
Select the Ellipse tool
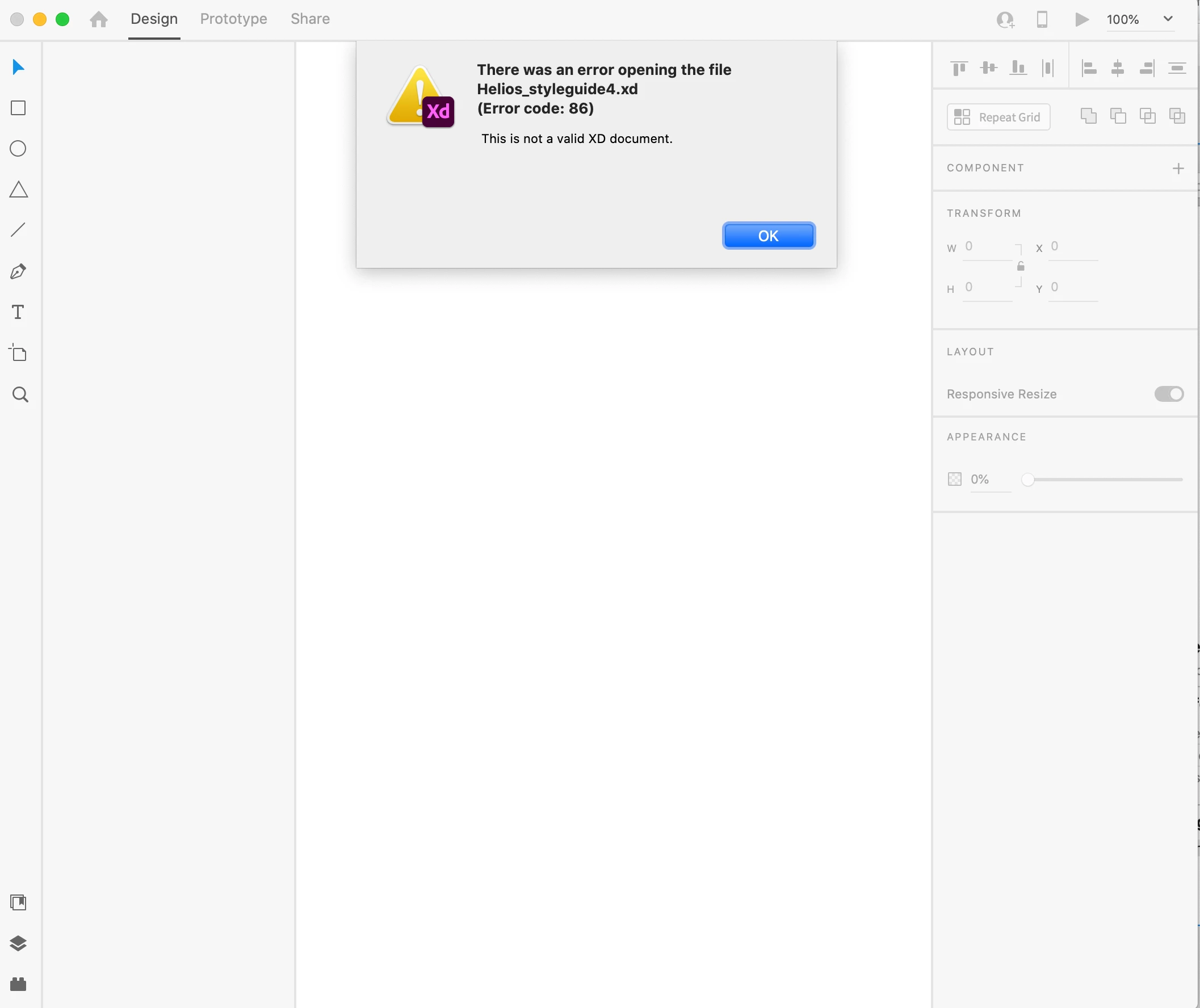(18, 149)
